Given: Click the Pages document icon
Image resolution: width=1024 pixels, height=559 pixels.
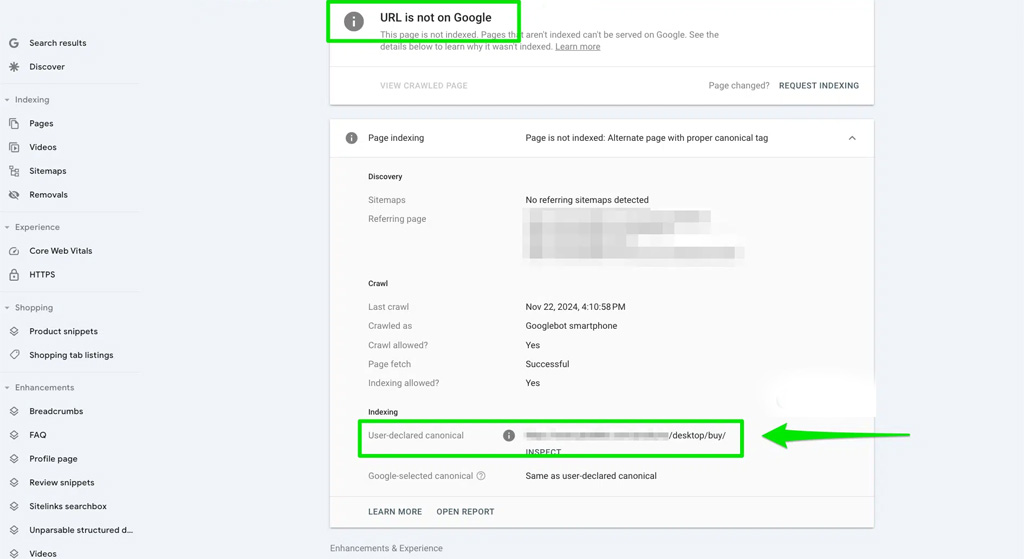Looking at the screenshot, I should pos(14,123).
